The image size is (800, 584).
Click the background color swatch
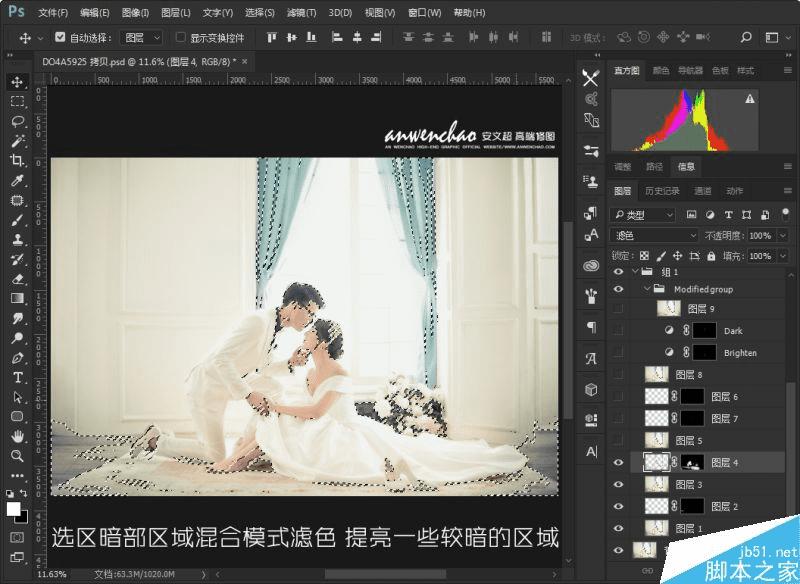click(24, 519)
